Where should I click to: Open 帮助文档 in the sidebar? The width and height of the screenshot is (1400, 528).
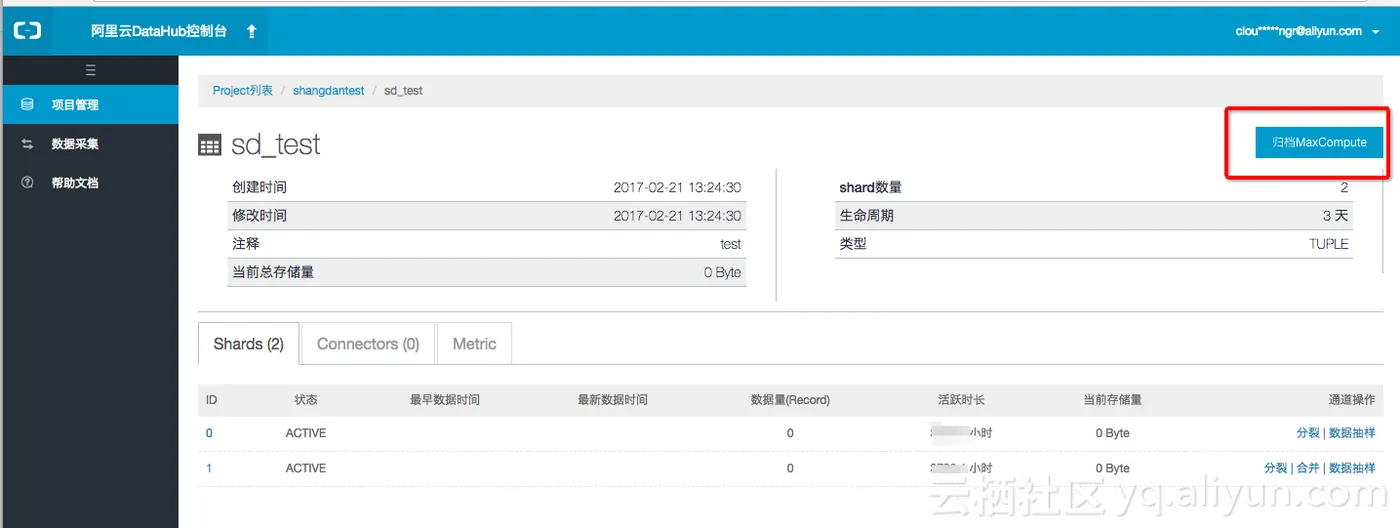click(x=89, y=183)
